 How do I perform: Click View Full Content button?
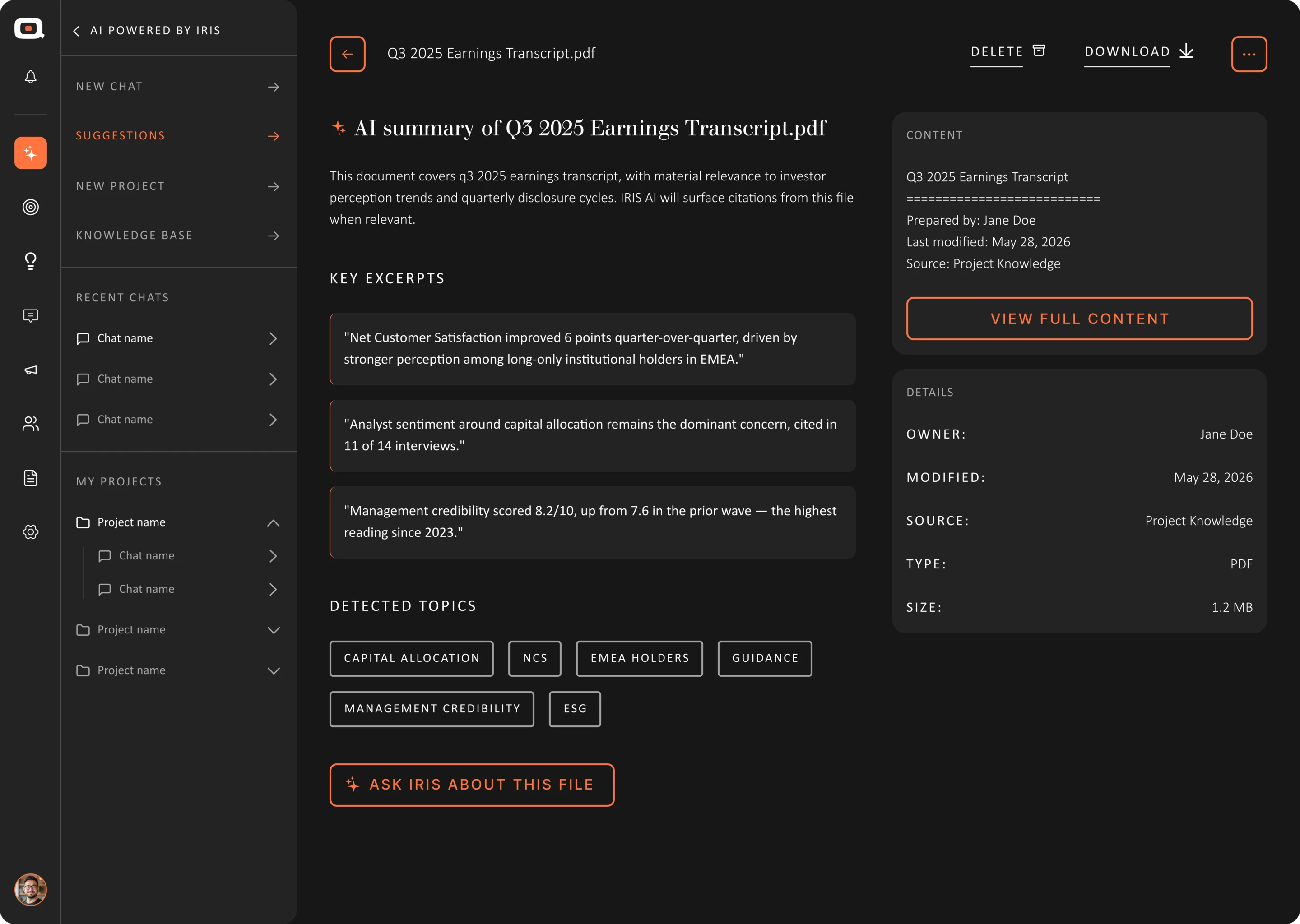click(x=1079, y=319)
